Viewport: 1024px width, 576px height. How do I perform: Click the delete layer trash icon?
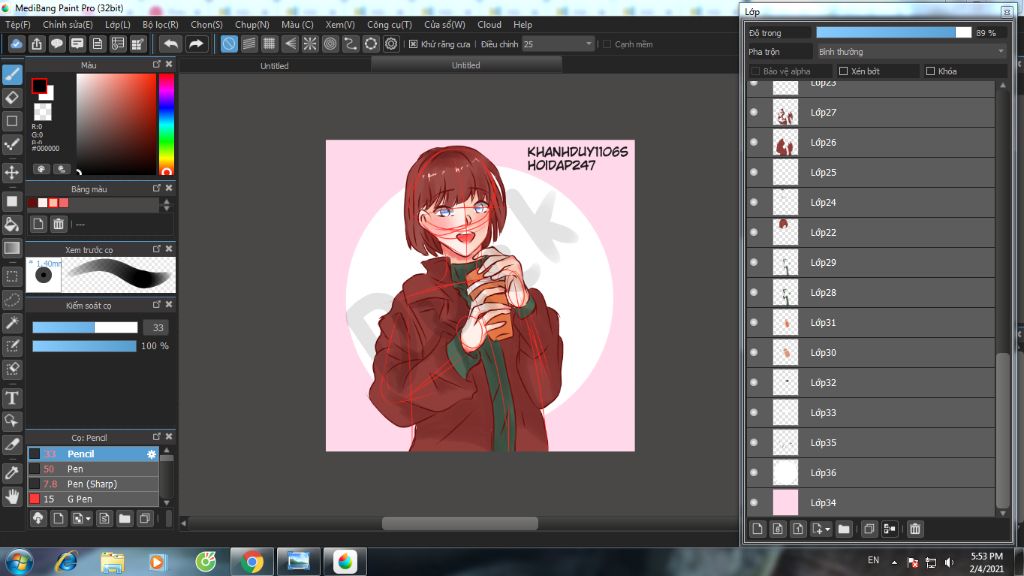[x=915, y=529]
